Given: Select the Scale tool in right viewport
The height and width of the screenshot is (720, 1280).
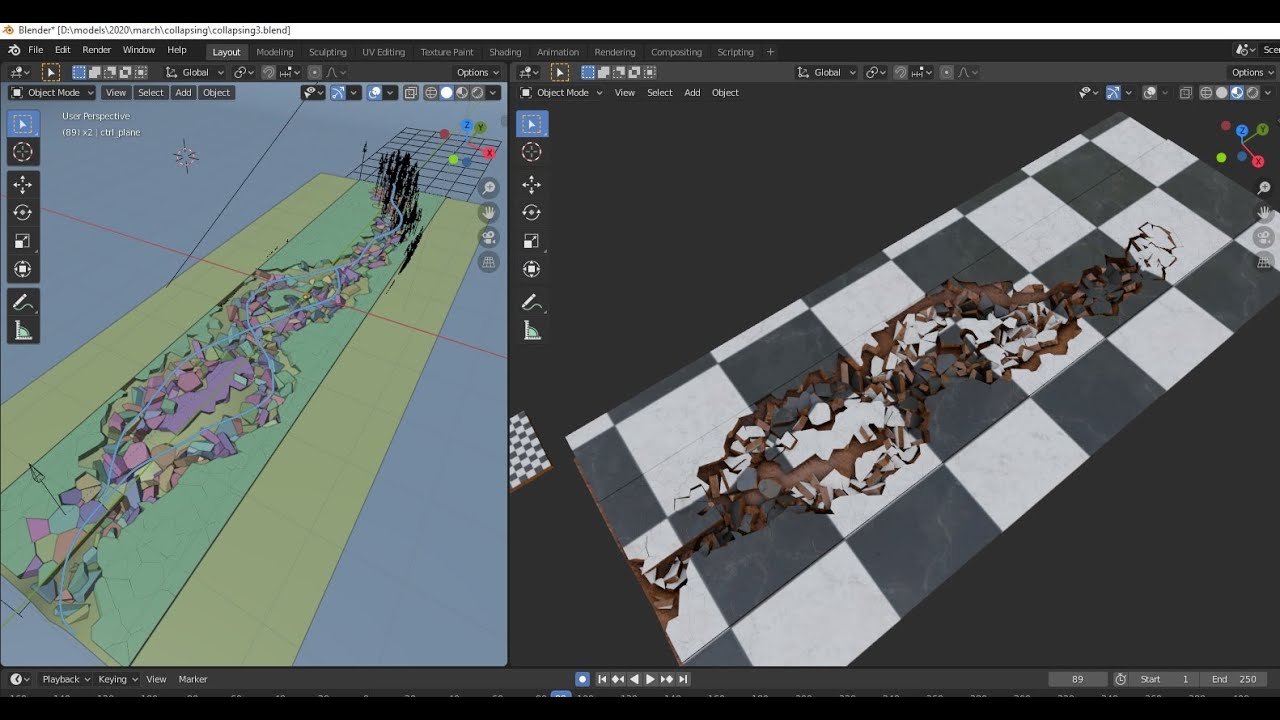Looking at the screenshot, I should point(532,241).
